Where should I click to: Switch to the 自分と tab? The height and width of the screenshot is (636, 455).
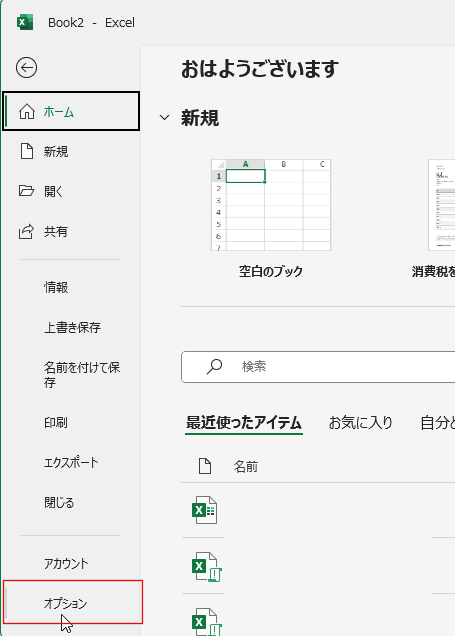(438, 423)
